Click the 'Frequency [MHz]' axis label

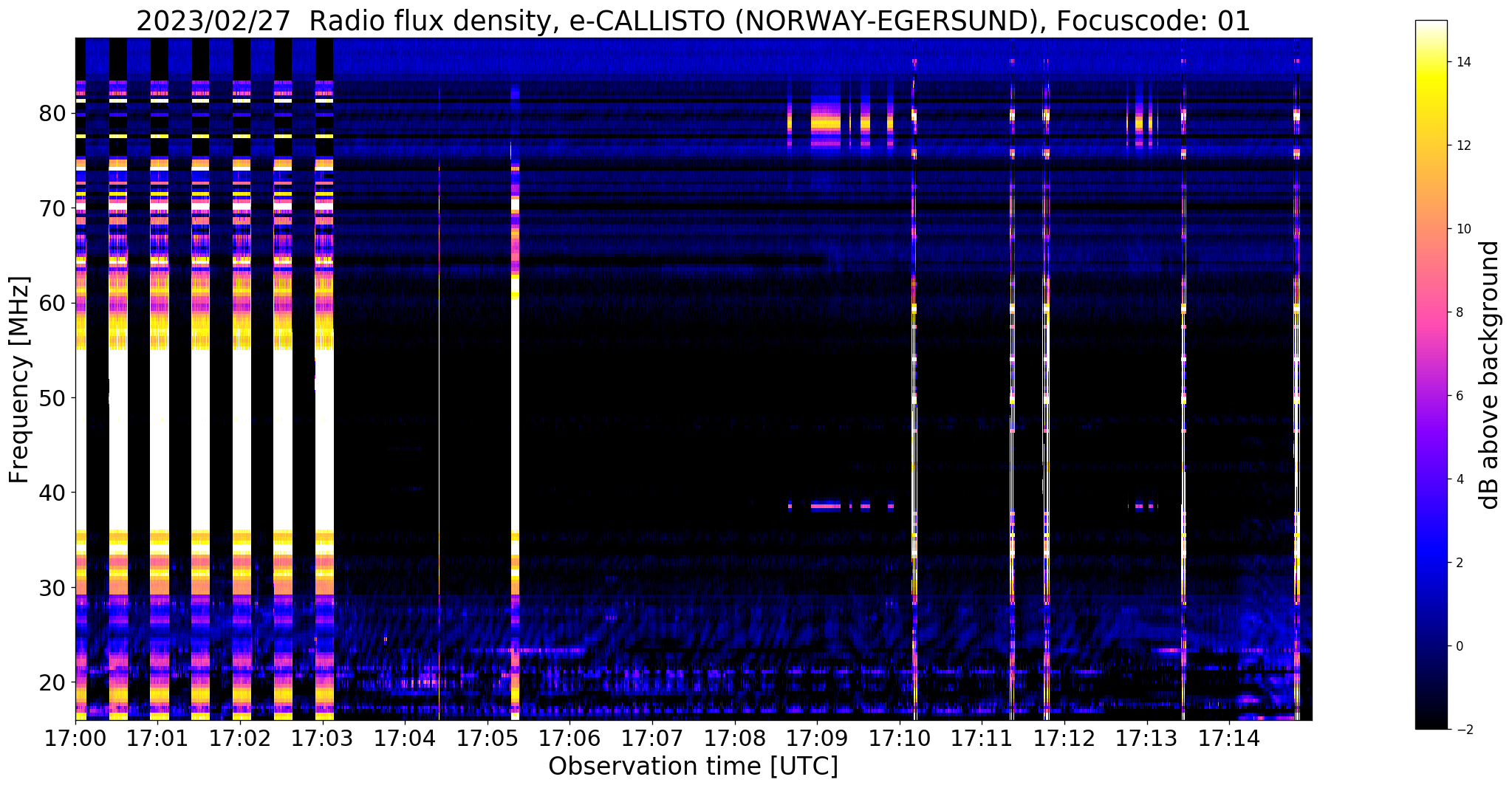19,380
